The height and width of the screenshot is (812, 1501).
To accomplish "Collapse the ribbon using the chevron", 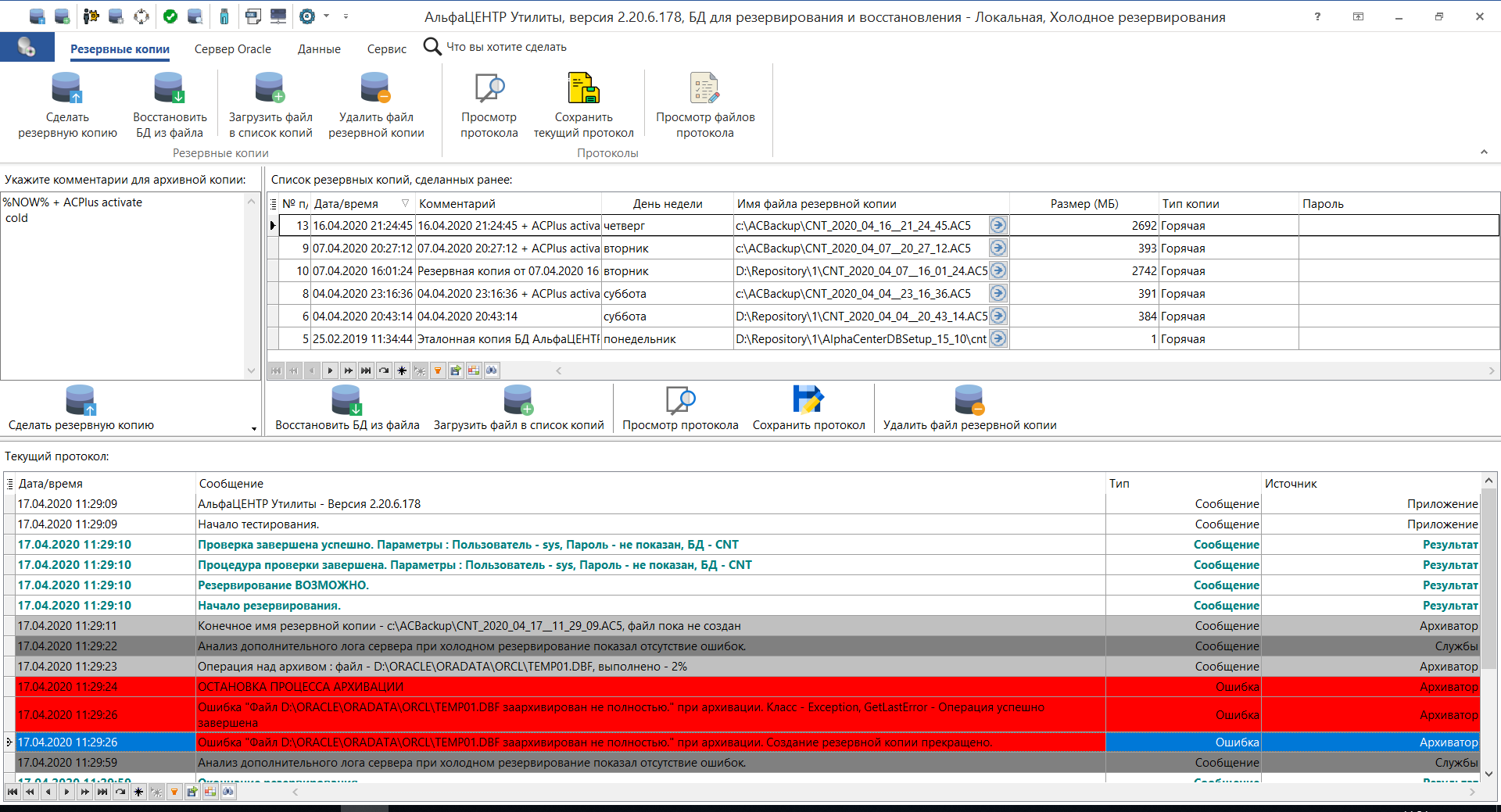I will tap(1484, 152).
